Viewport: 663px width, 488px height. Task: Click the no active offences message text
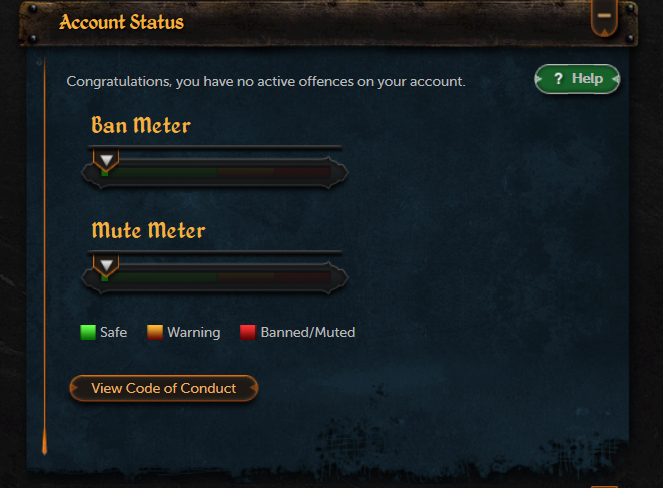[266, 81]
